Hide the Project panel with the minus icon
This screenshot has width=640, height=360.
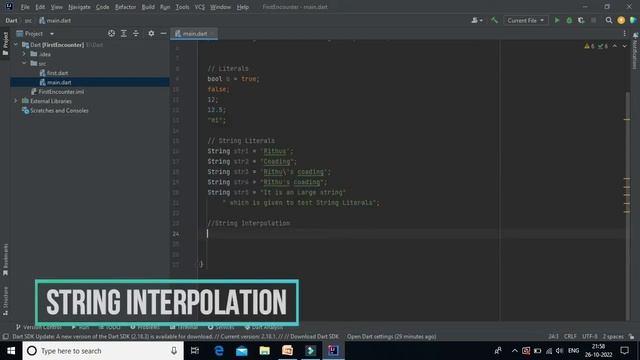point(163,33)
